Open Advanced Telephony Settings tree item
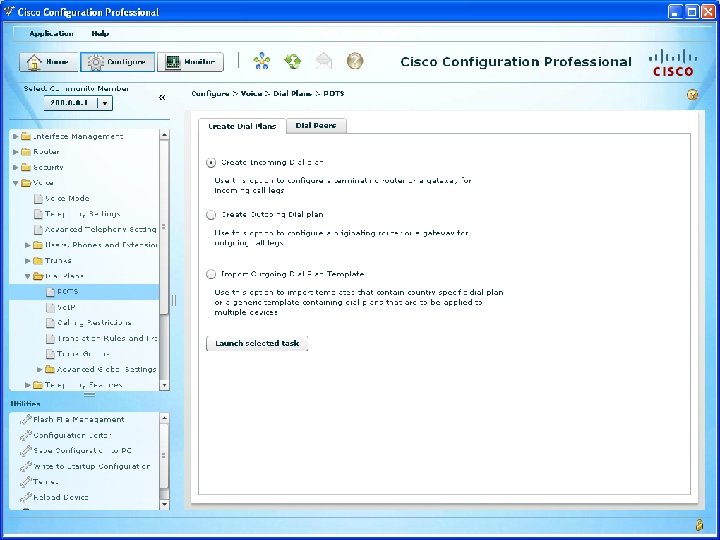 pyautogui.click(x=101, y=230)
